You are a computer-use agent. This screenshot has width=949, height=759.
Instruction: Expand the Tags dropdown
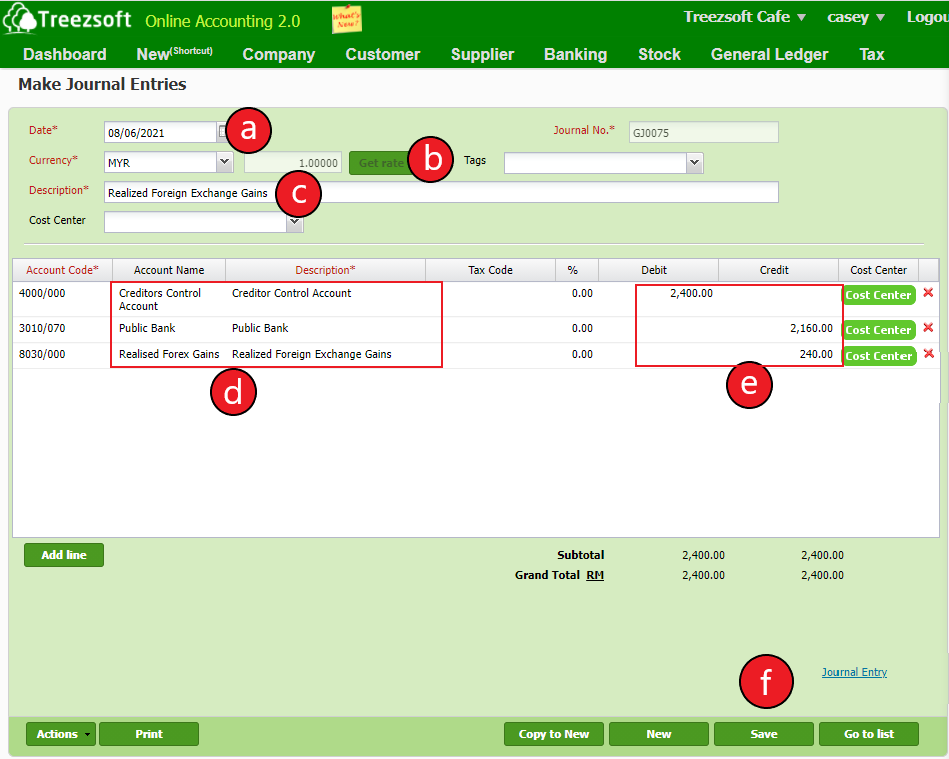[x=695, y=162]
